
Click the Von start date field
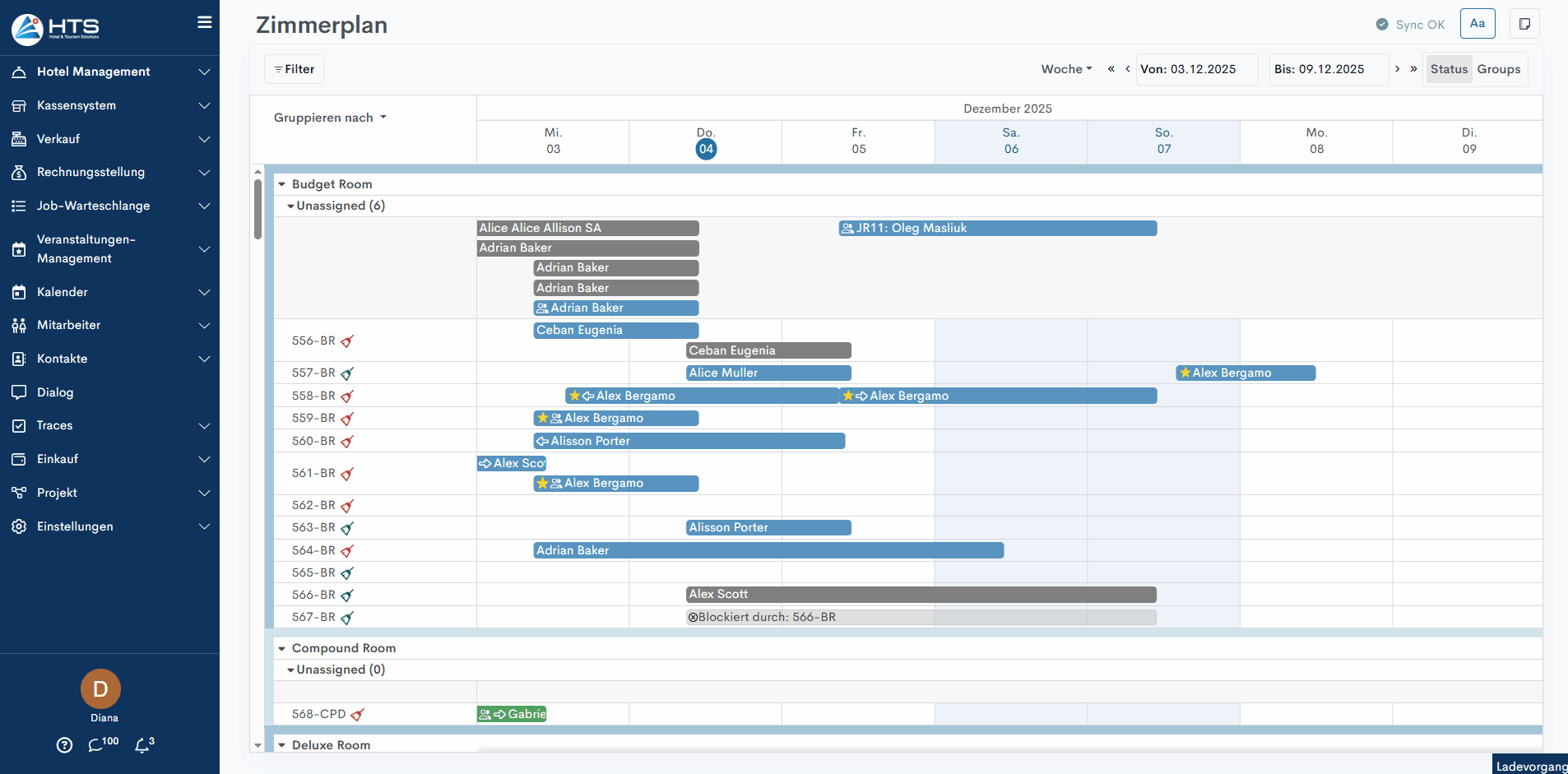(1196, 69)
